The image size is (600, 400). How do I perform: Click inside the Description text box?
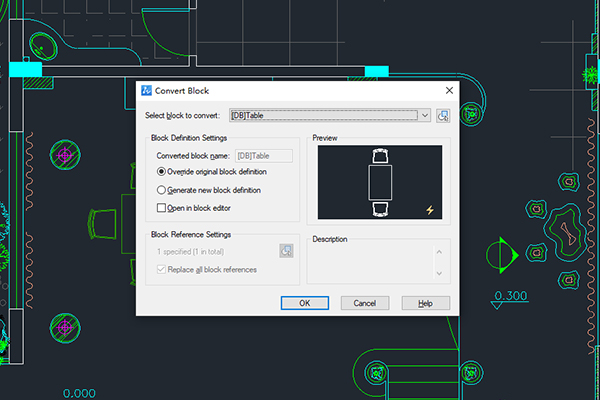pos(371,262)
